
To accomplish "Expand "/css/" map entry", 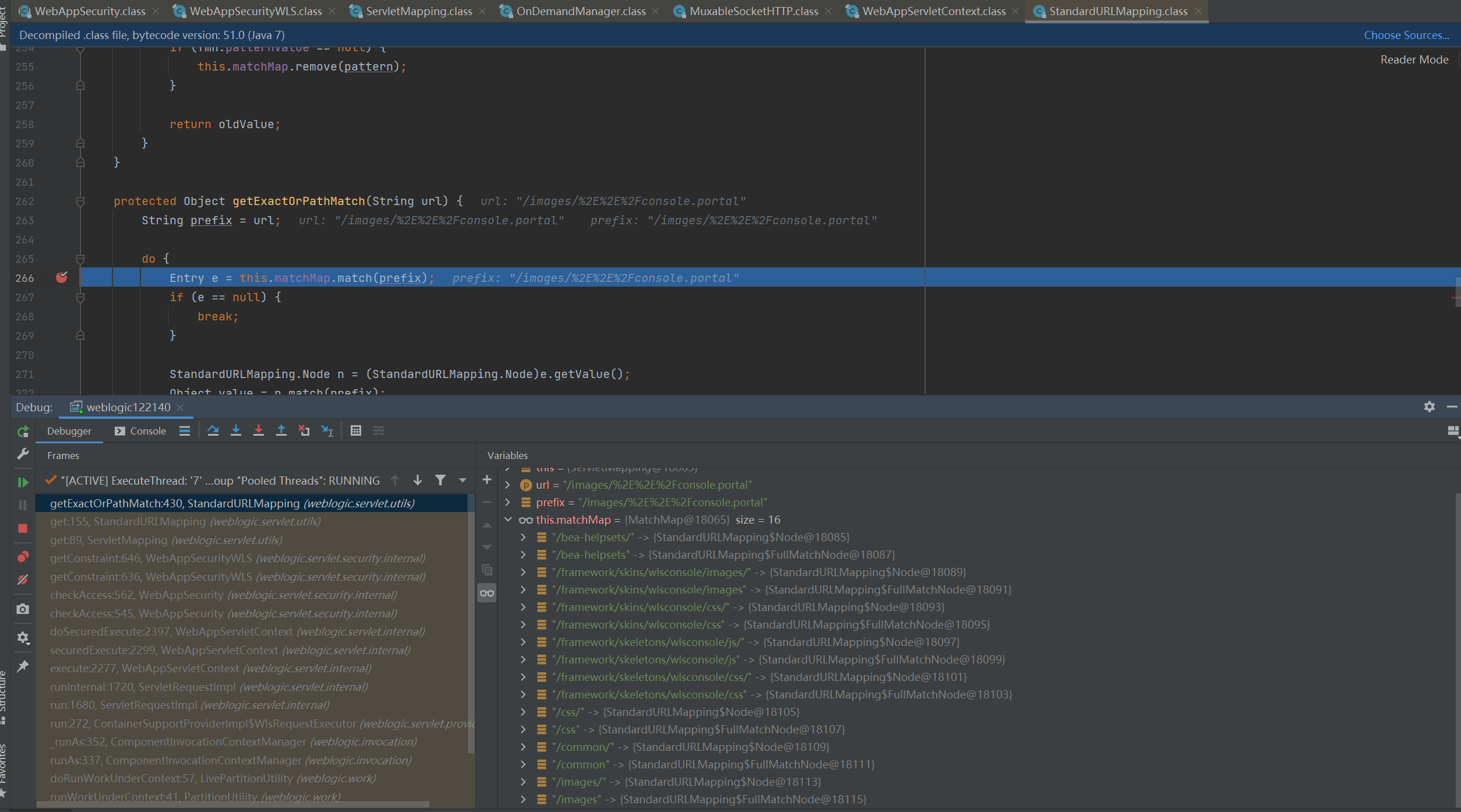I will (x=523, y=712).
